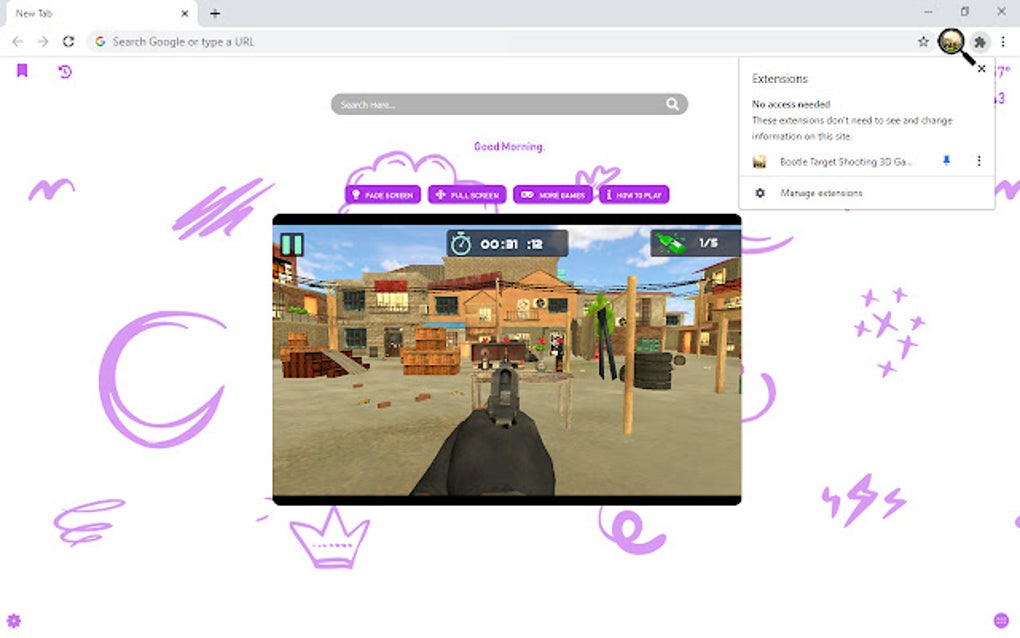
Task: Open more options for Bottle Target Shooting extension
Action: click(978, 161)
